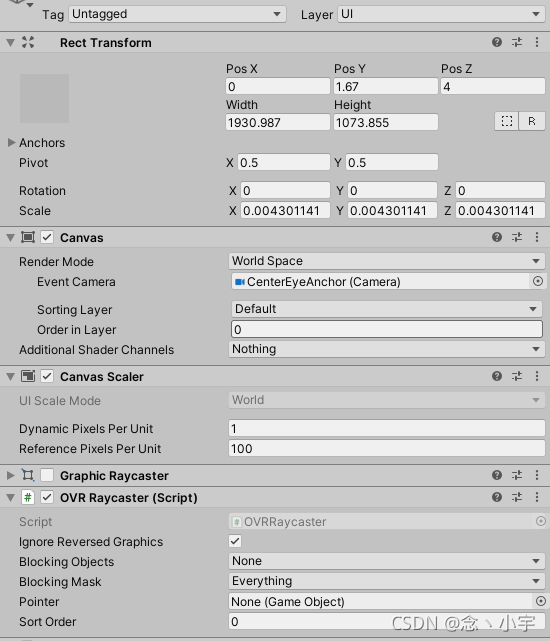
Task: Click the Graphic Raycaster component icon
Action: [x=28, y=475]
